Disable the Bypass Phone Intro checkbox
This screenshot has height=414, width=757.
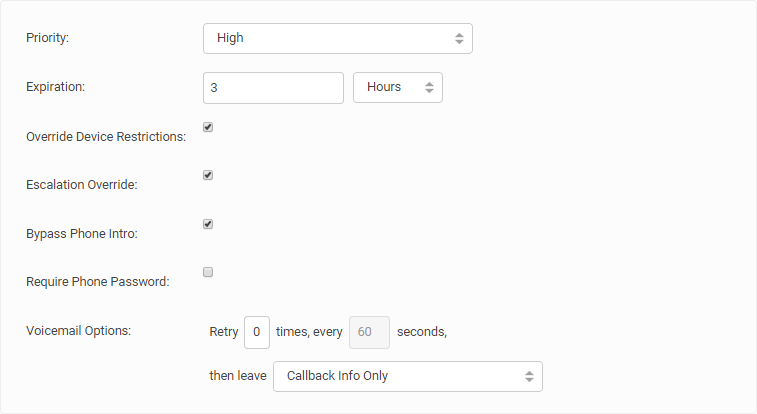coord(208,224)
